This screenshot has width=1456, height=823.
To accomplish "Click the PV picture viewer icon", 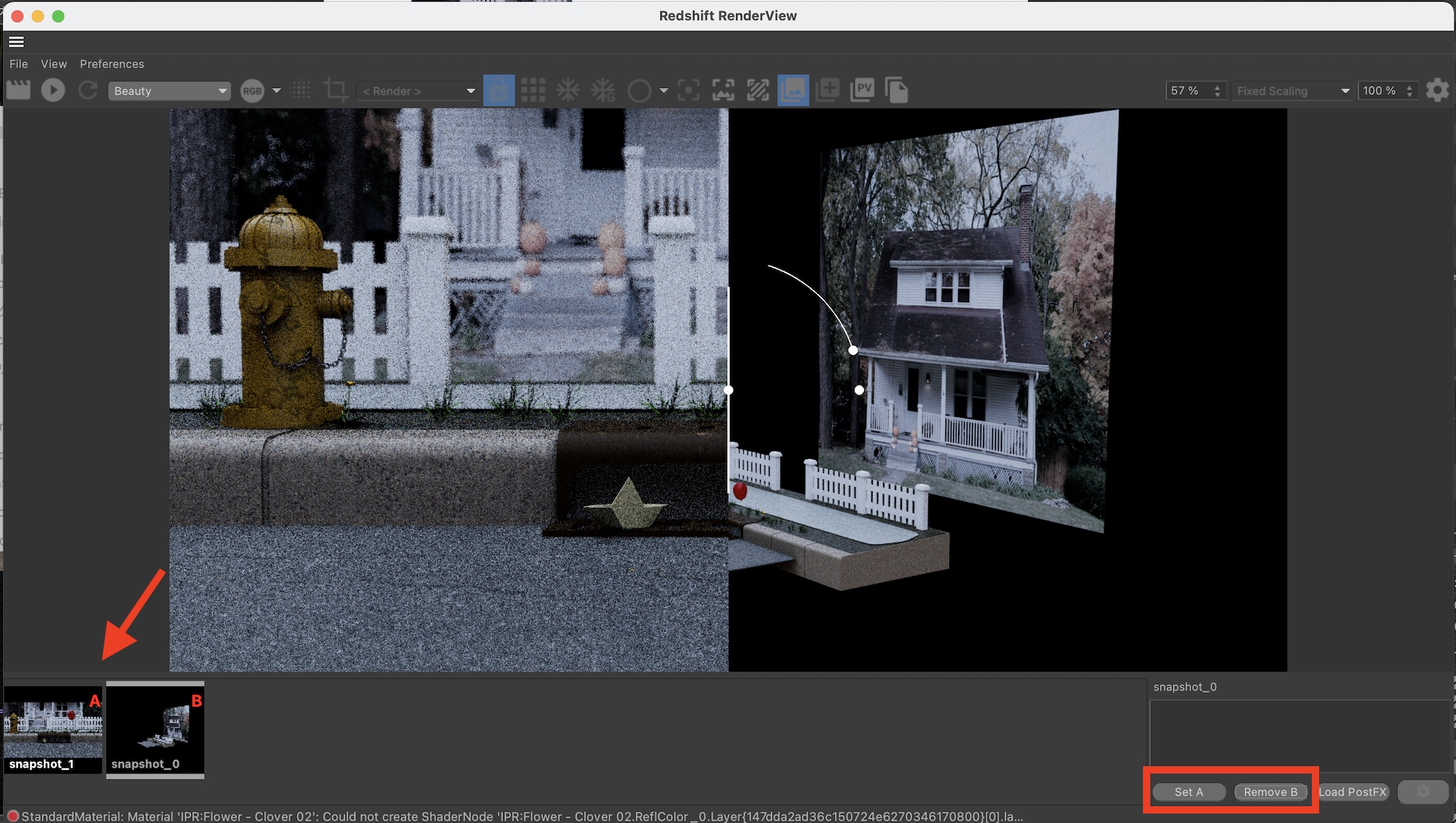I will click(x=863, y=90).
